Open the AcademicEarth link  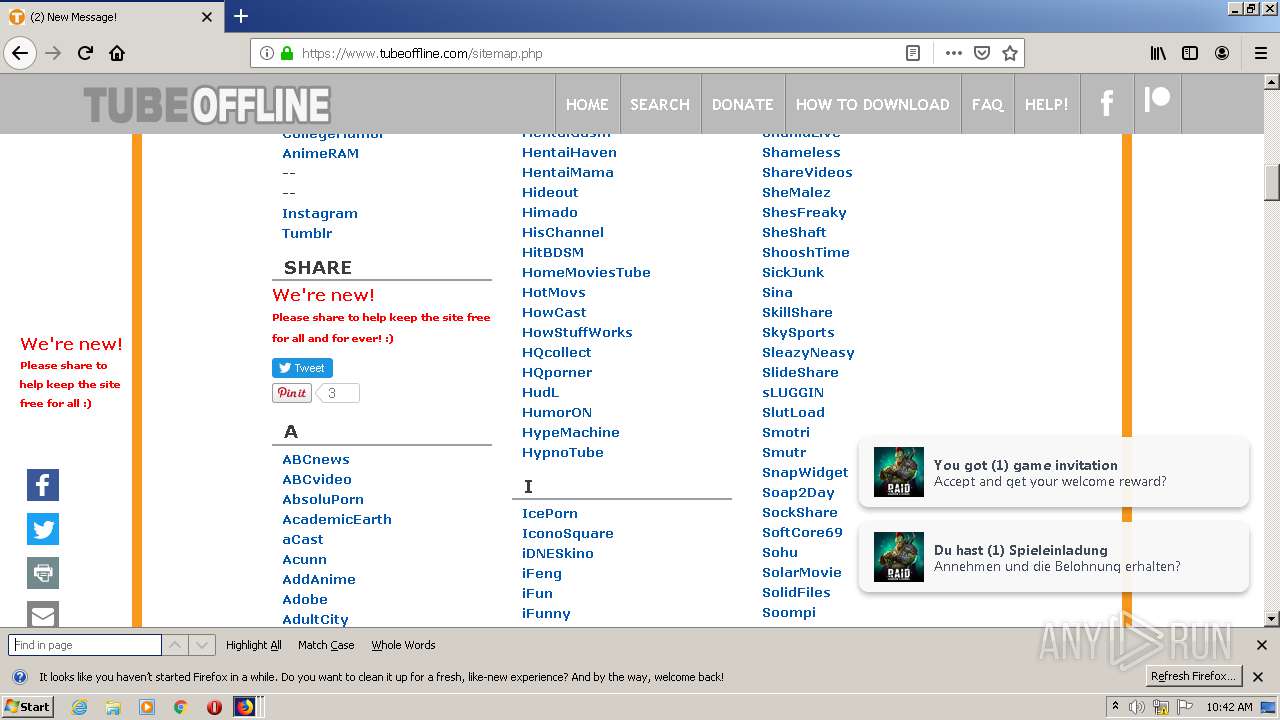(x=337, y=519)
